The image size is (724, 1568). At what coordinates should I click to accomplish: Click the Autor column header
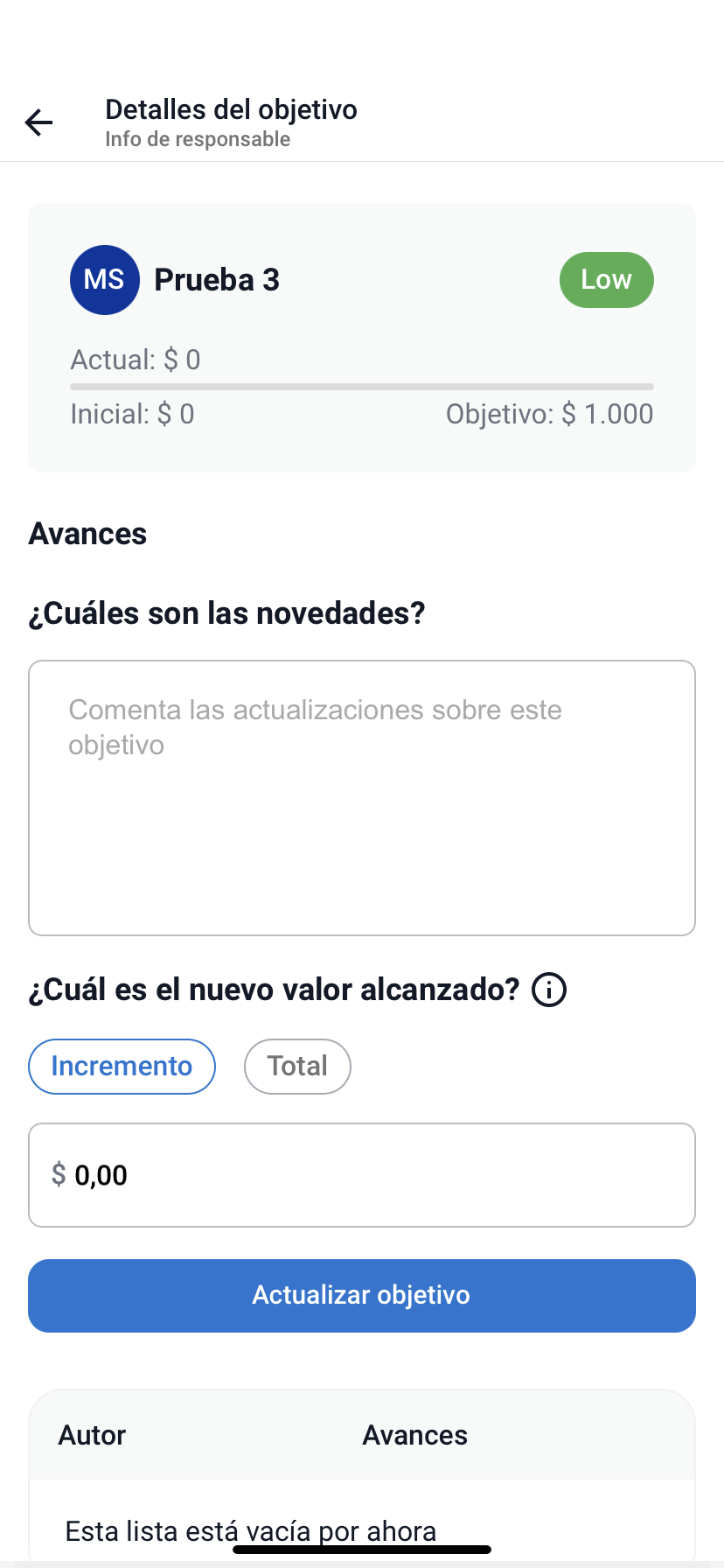92,1436
